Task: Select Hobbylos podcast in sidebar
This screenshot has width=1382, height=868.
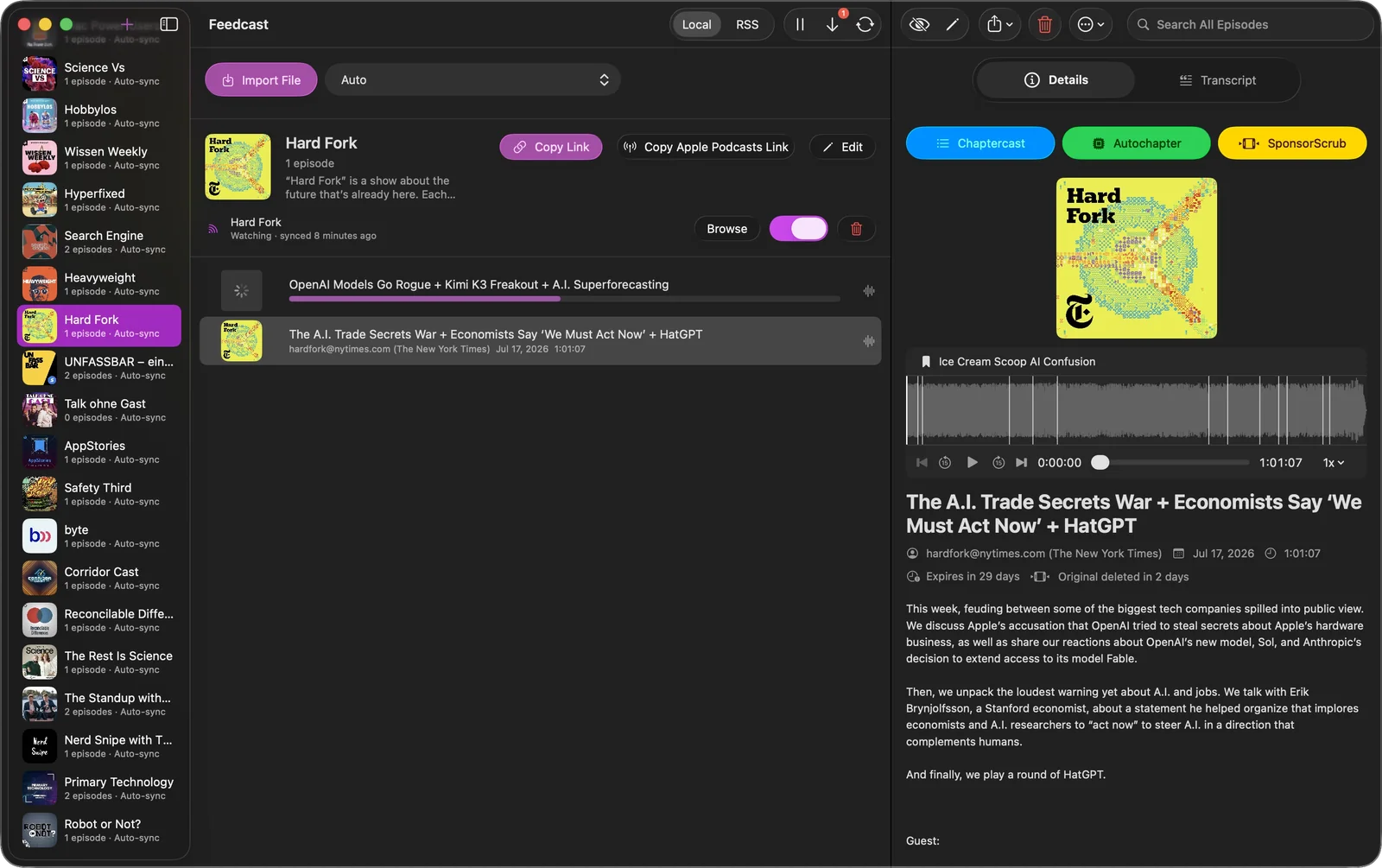Action: click(99, 116)
